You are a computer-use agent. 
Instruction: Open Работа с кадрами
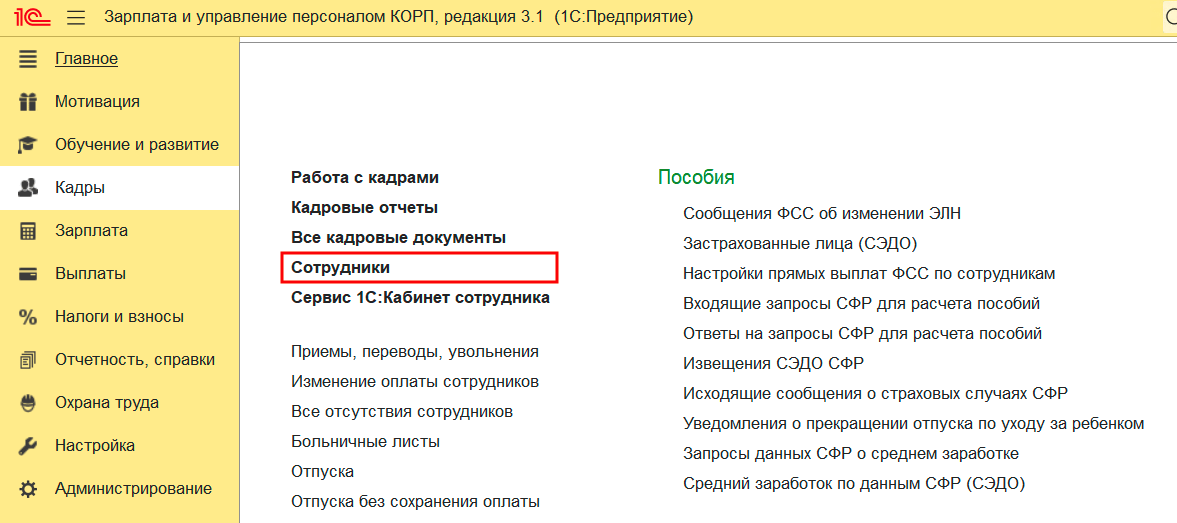point(364,177)
